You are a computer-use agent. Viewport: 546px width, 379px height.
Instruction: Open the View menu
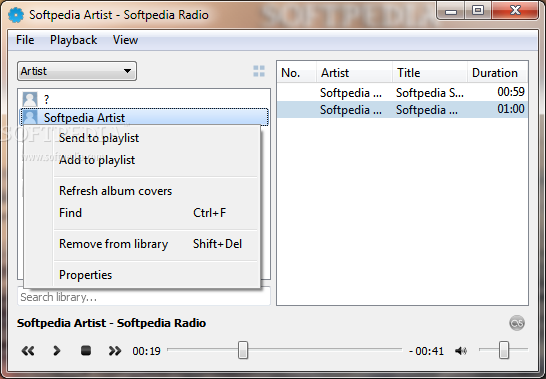(x=125, y=40)
